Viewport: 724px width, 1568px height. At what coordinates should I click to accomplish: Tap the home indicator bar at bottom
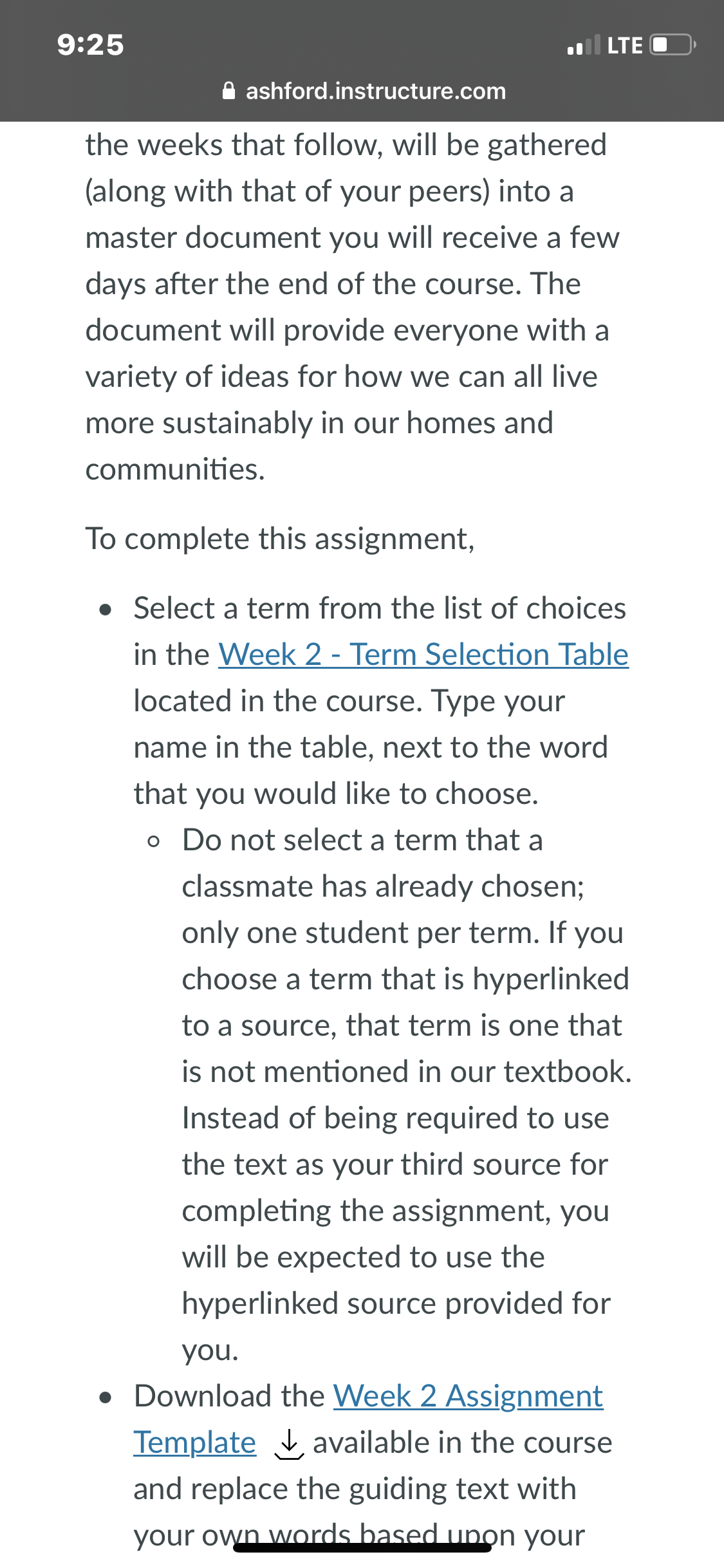pos(362,1547)
